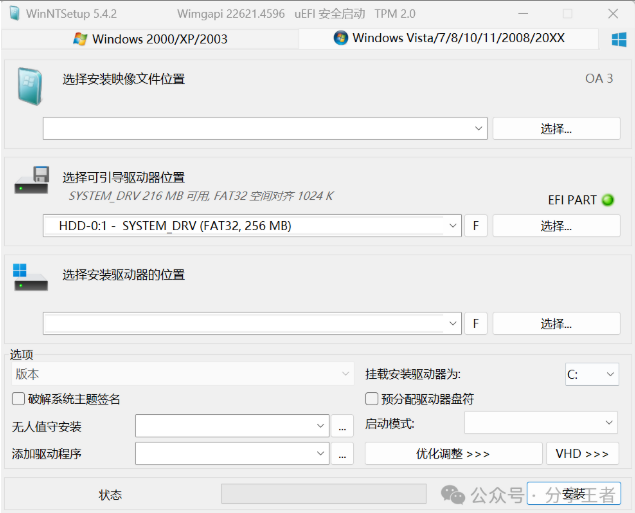Click the green EFI PART status light

pos(606,200)
